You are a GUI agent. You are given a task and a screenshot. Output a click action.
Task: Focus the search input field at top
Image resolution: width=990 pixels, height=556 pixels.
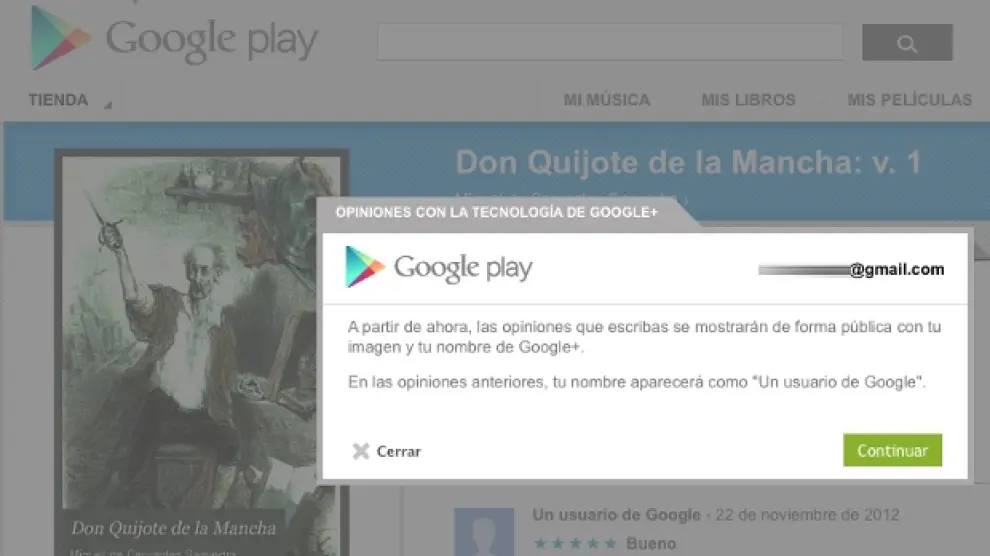609,42
